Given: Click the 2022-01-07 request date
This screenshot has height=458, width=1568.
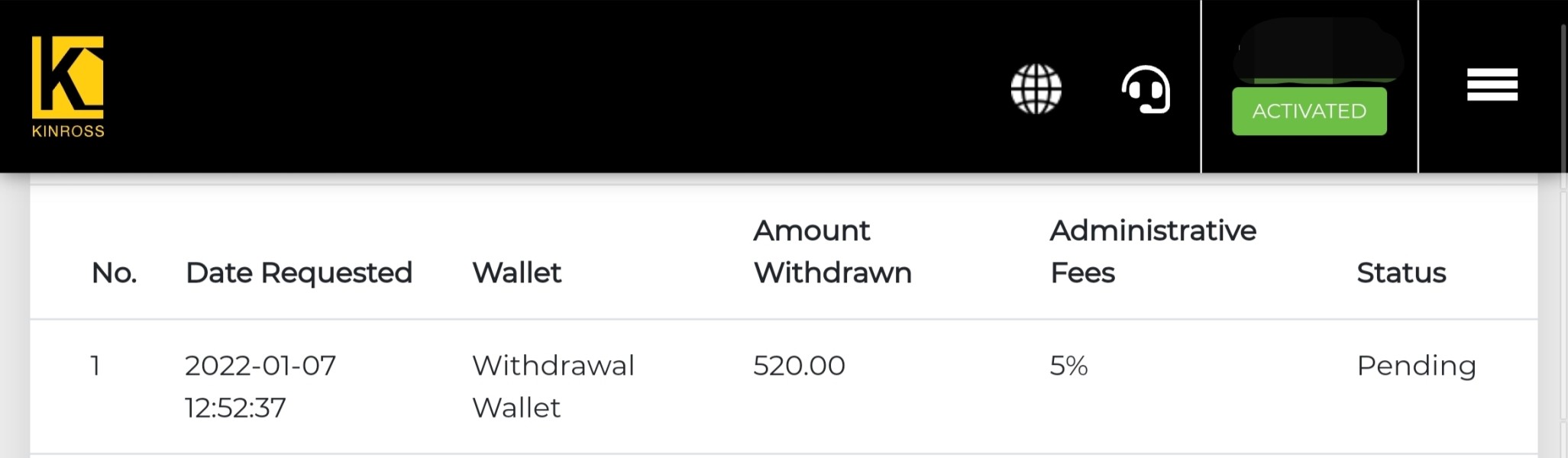Looking at the screenshot, I should 260,366.
